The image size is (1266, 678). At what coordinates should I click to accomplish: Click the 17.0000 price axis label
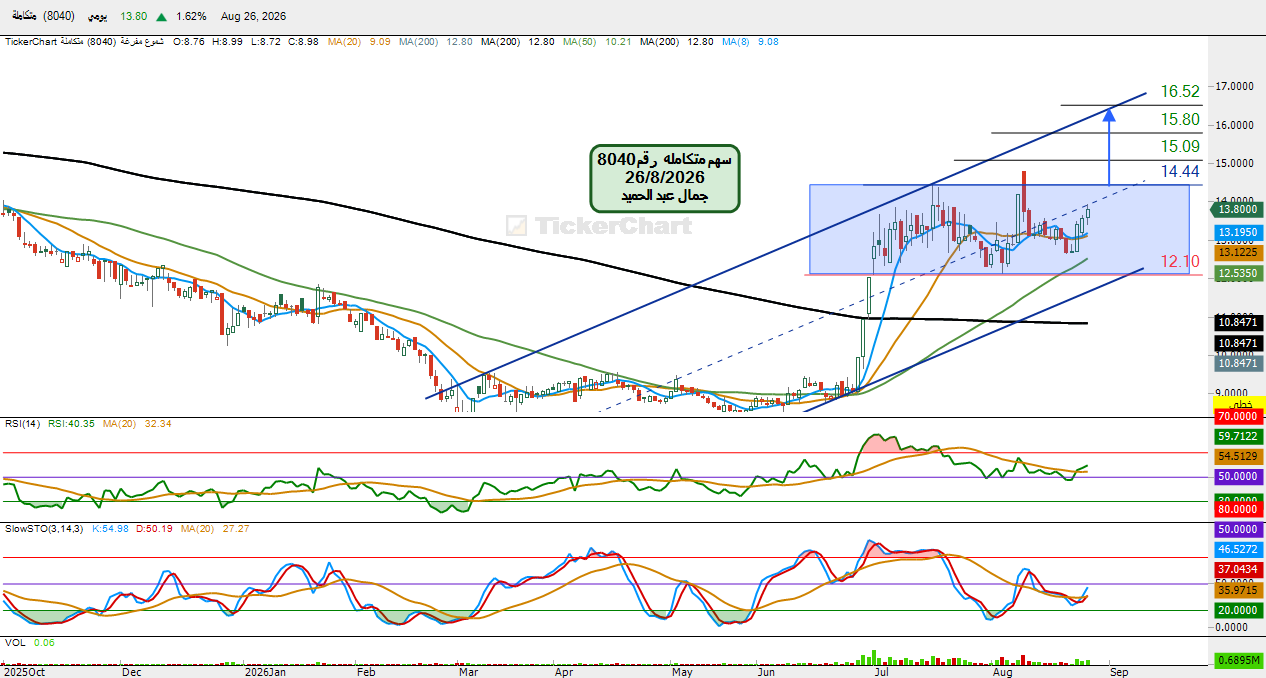click(1235, 87)
